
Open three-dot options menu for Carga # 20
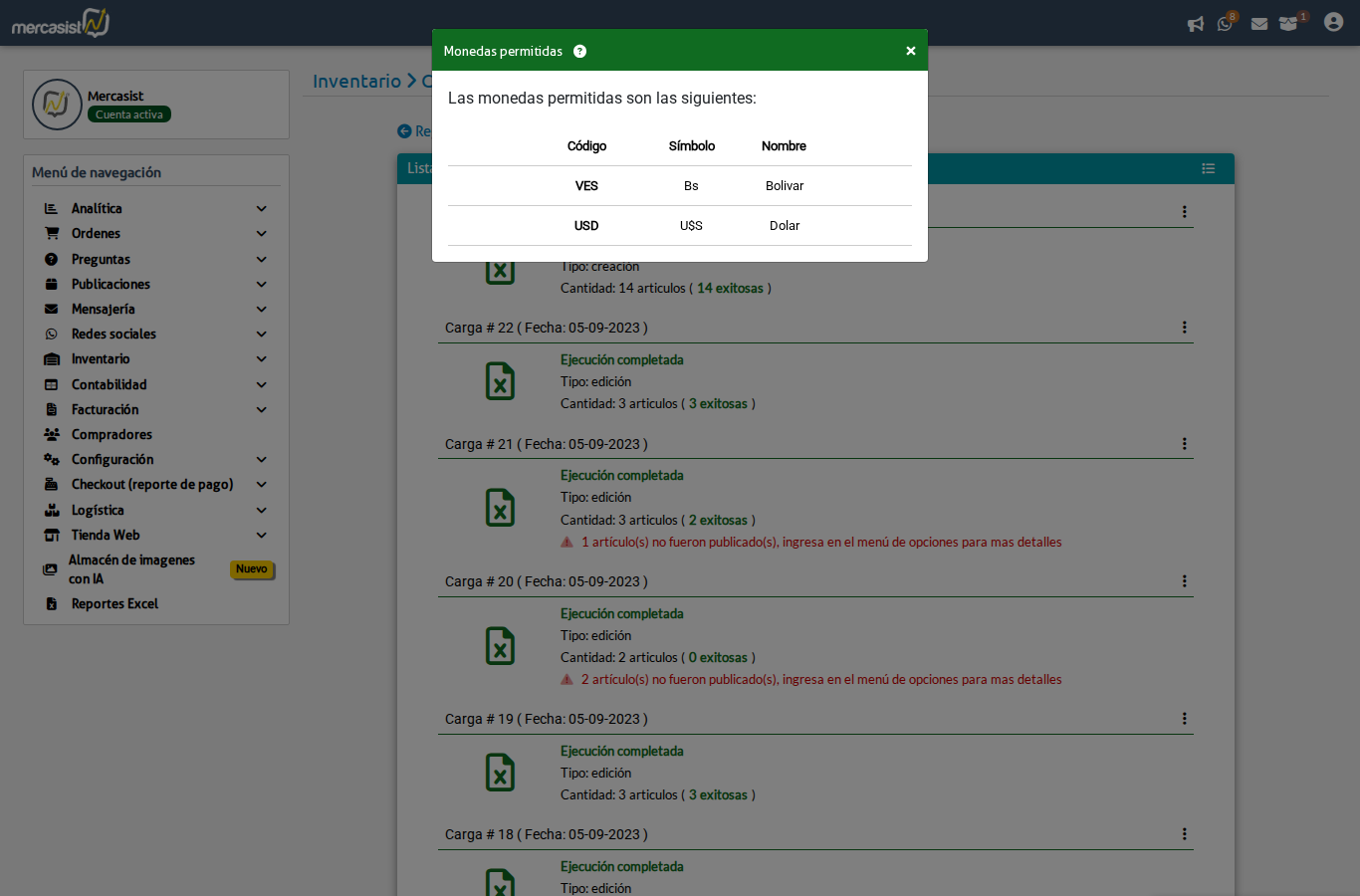tap(1184, 581)
